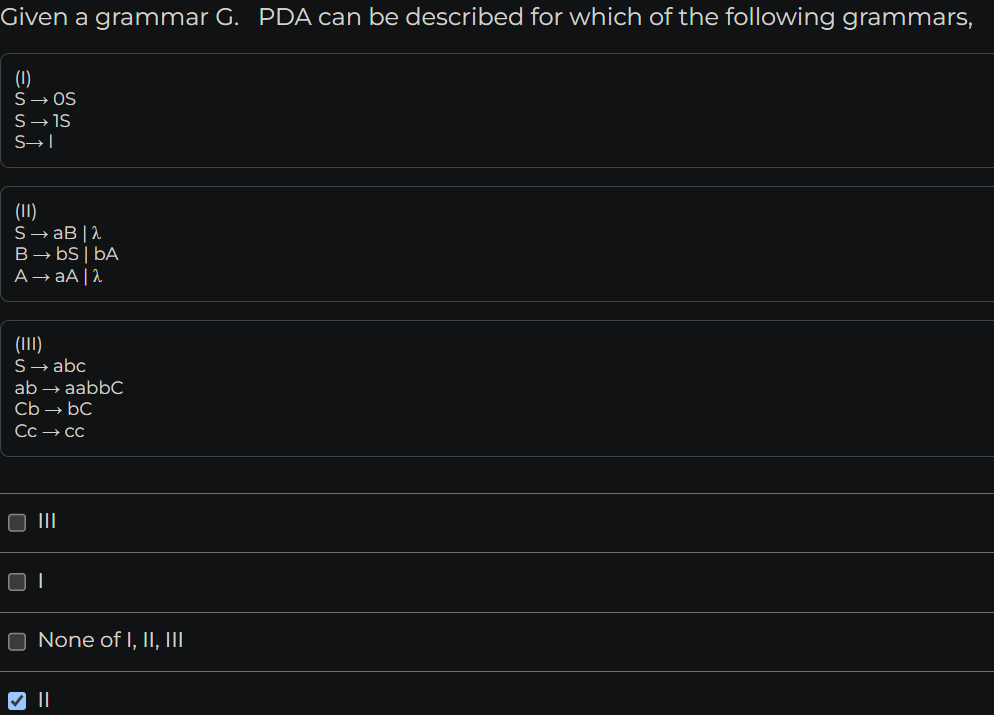The width and height of the screenshot is (994, 715).
Task: Check the 'None of I, II, III' checkbox
Action: coord(17,641)
